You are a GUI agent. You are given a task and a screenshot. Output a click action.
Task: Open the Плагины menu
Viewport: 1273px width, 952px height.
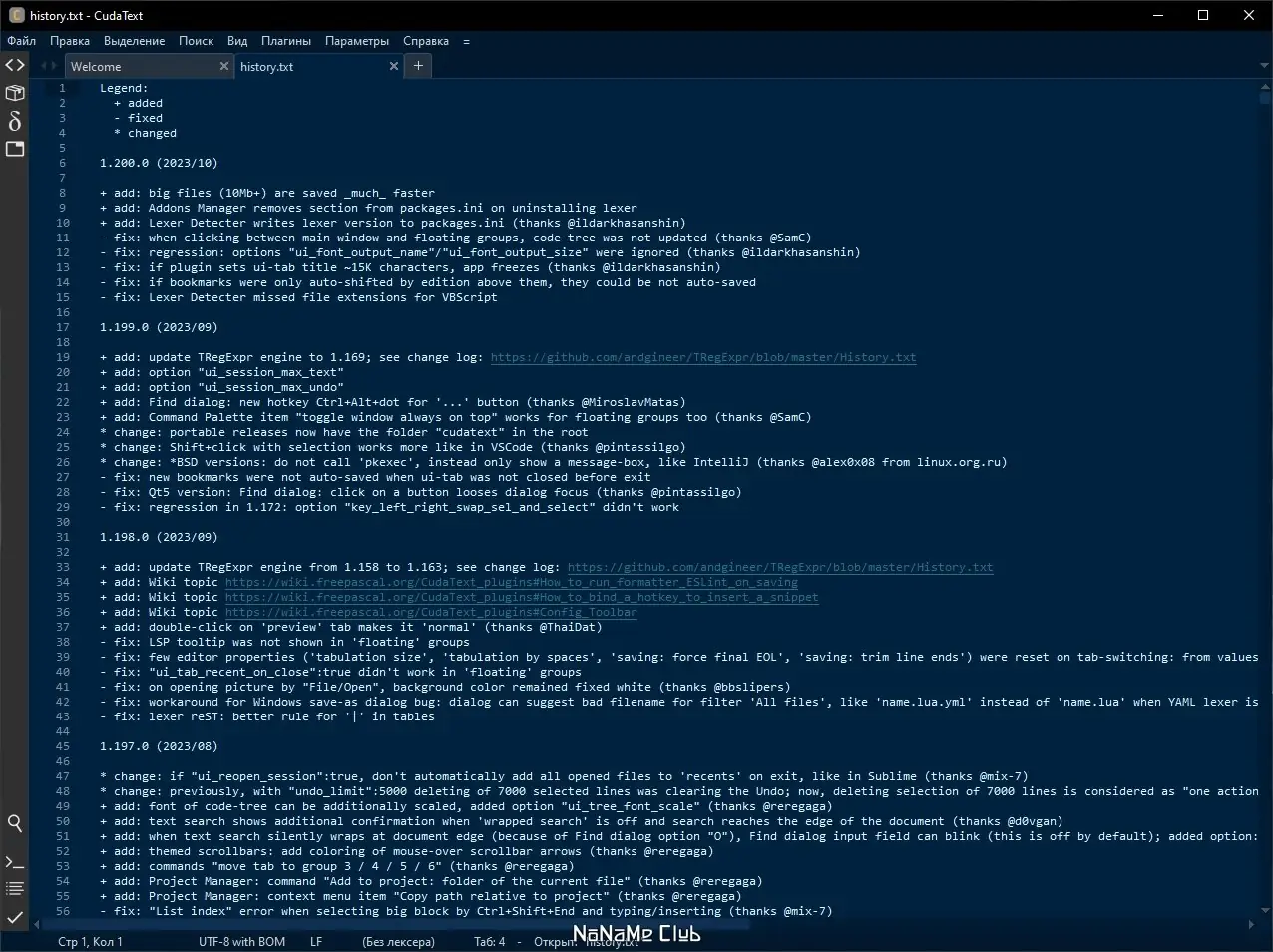click(286, 41)
